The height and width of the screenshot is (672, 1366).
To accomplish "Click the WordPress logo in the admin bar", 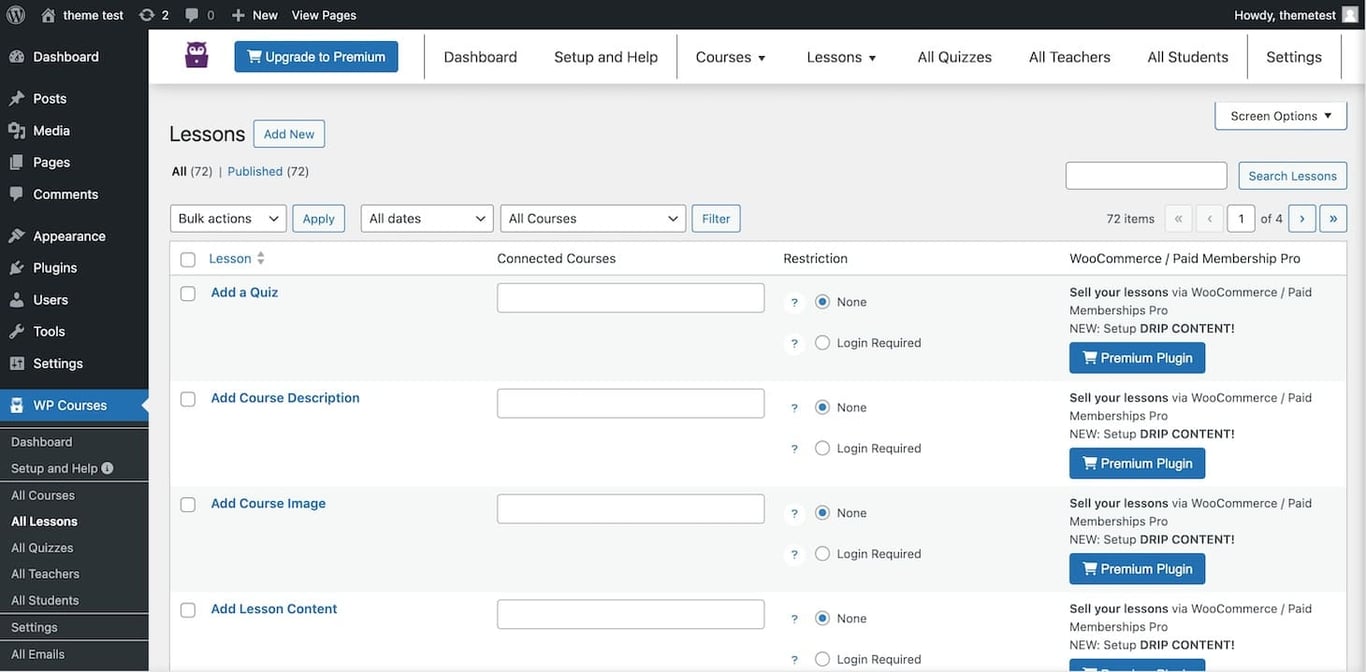I will [x=13, y=14].
